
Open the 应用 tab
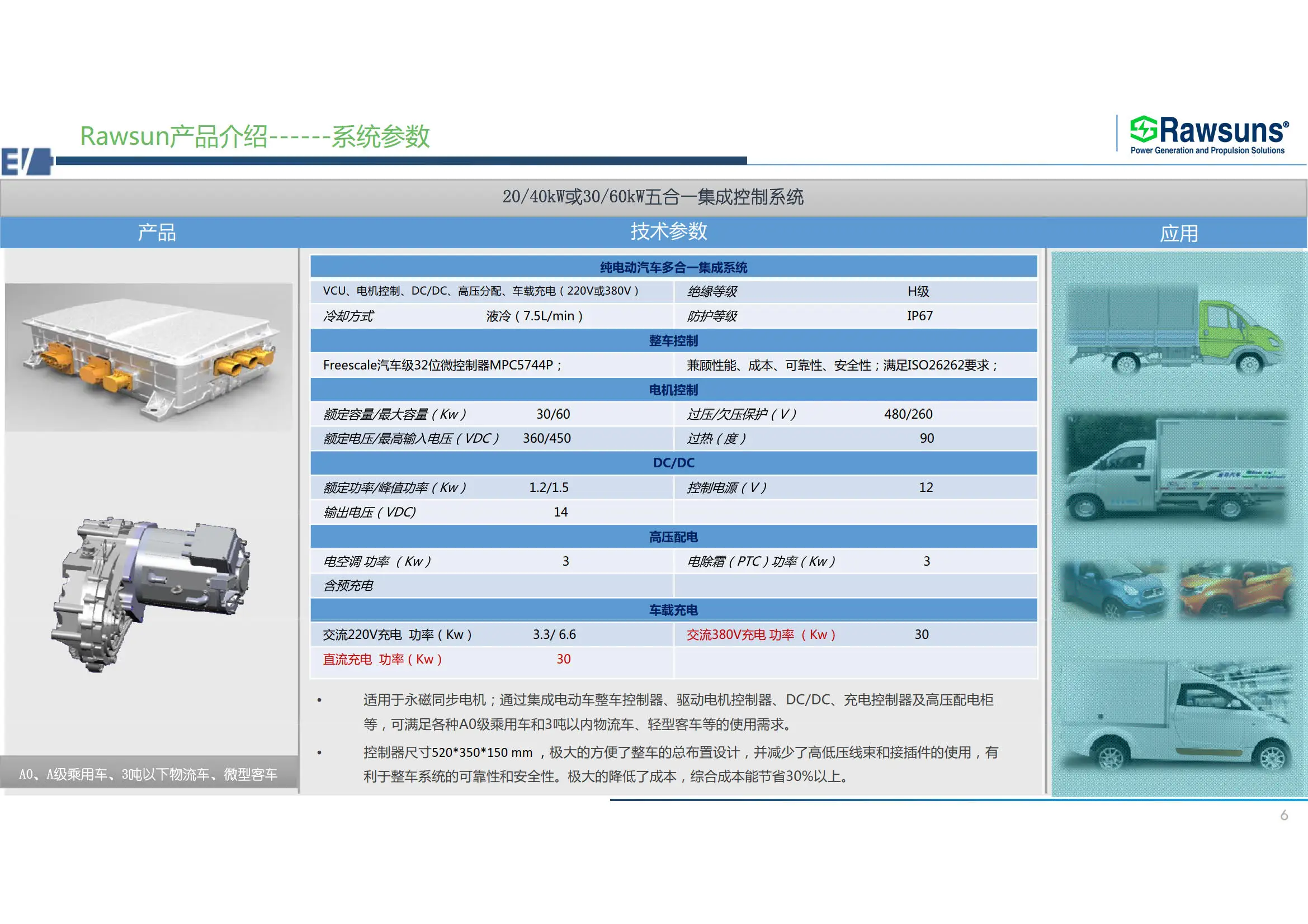[x=1179, y=234]
